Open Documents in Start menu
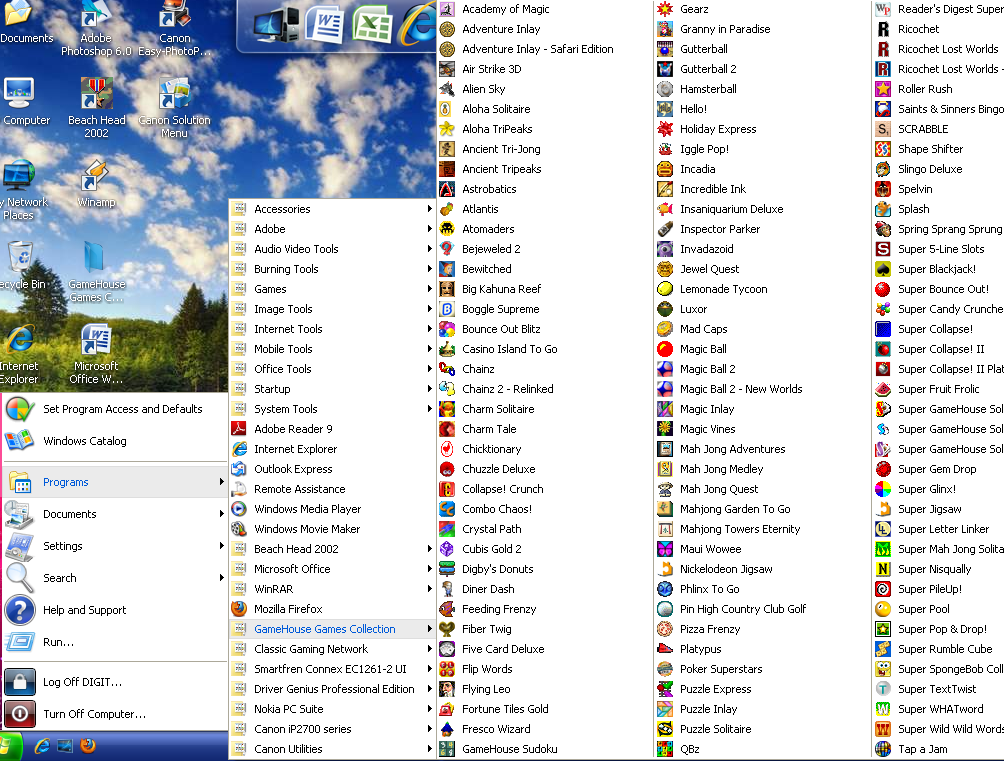Screen dimensions: 1004x761 (x=115, y=514)
